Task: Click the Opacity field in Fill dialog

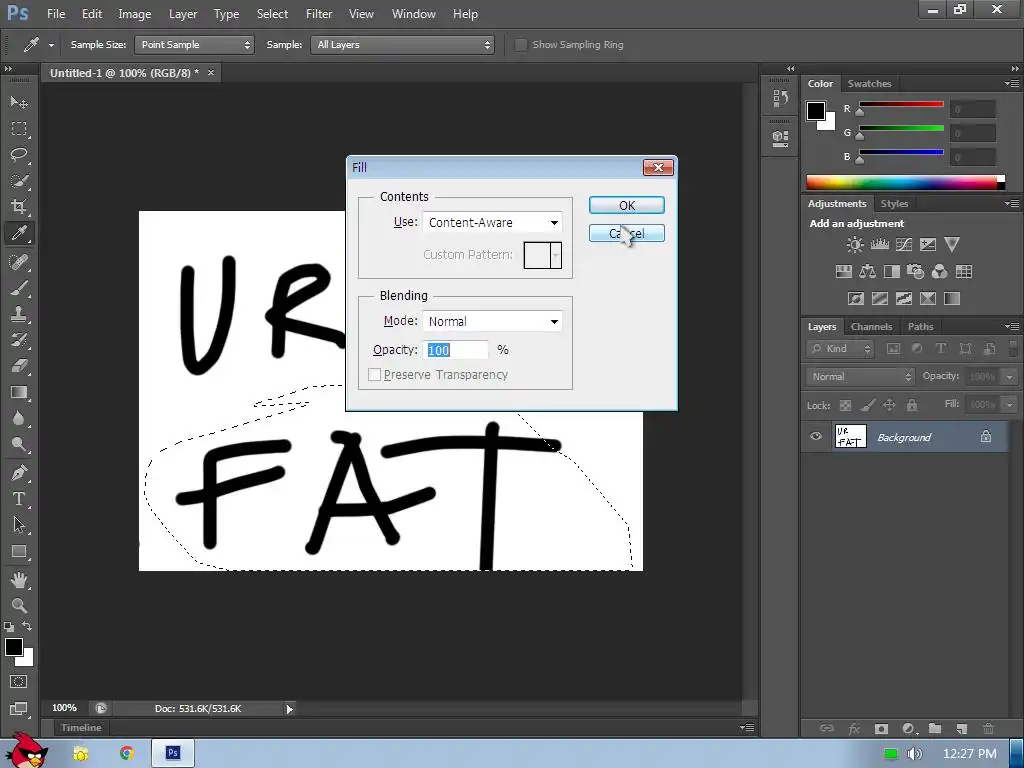Action: pyautogui.click(x=456, y=350)
